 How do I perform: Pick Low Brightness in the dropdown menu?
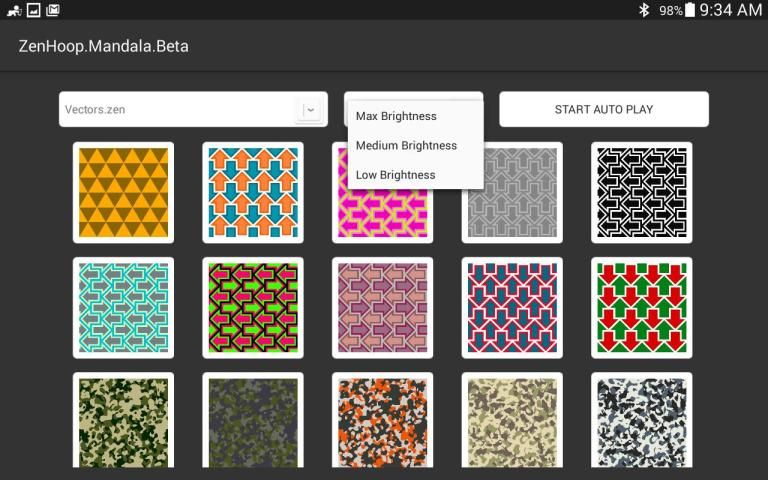pos(396,174)
